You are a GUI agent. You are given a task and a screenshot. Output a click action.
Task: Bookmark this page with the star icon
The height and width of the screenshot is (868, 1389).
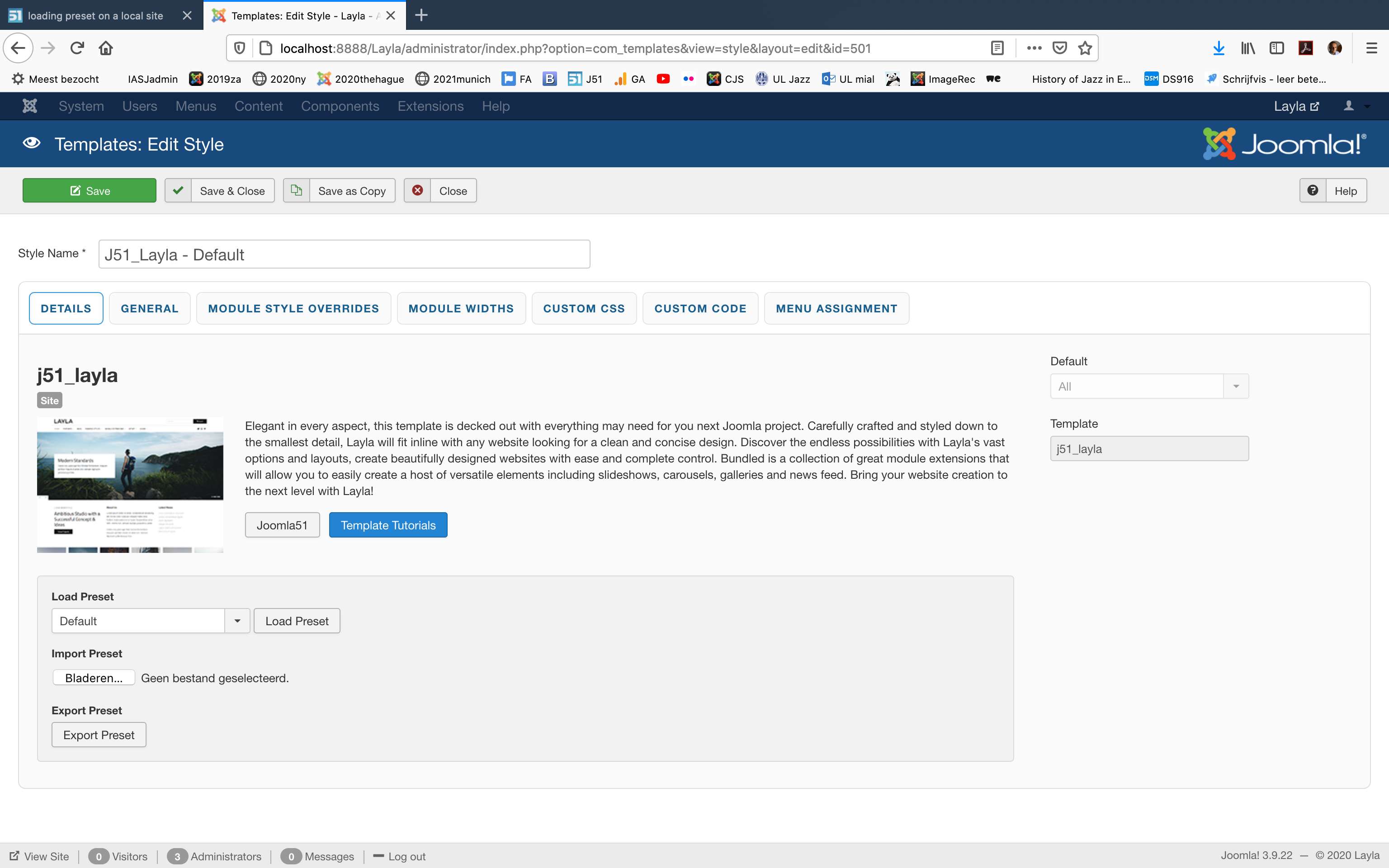[1085, 48]
